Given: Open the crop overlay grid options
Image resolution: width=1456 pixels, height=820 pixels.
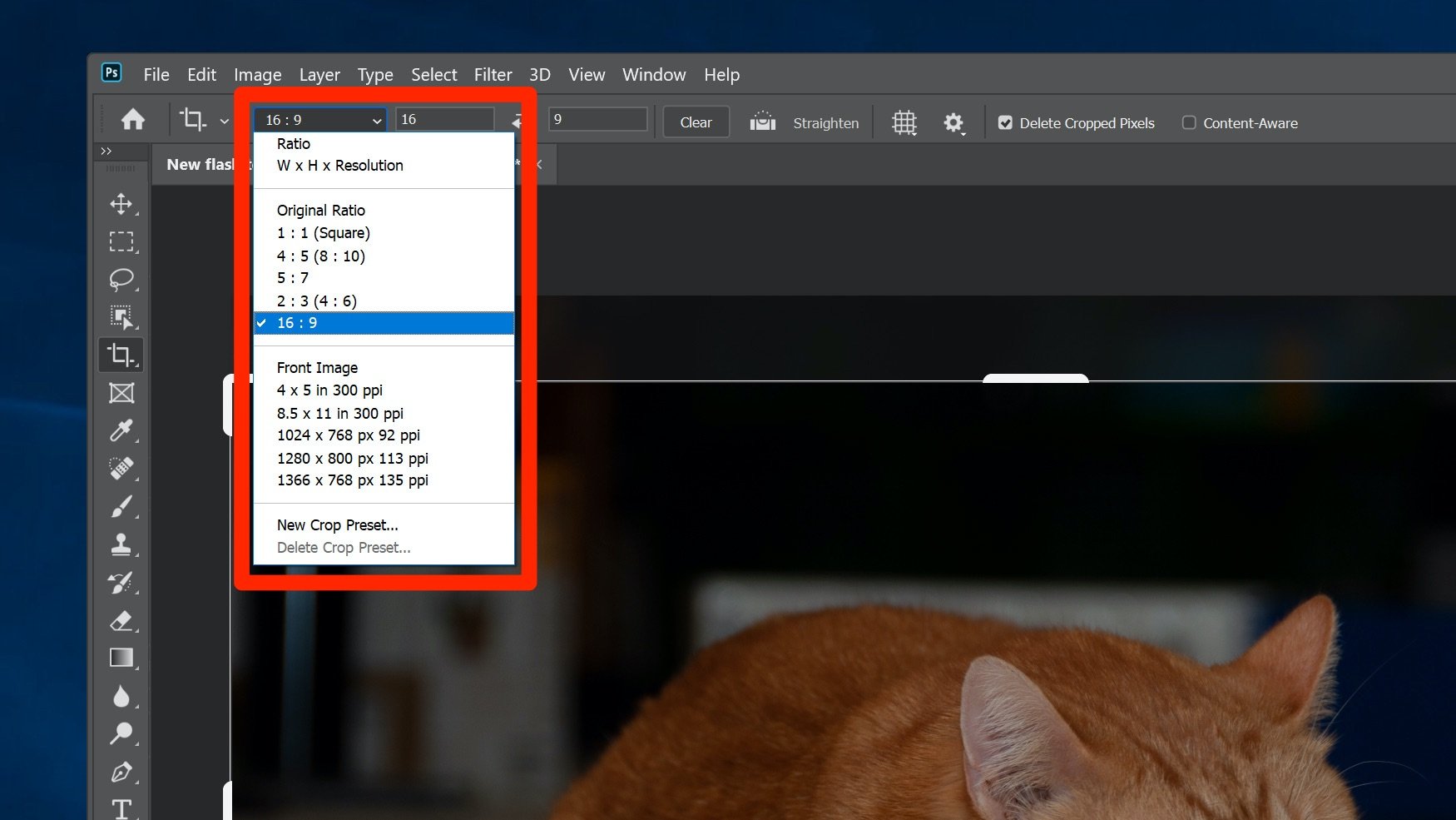Looking at the screenshot, I should point(904,122).
